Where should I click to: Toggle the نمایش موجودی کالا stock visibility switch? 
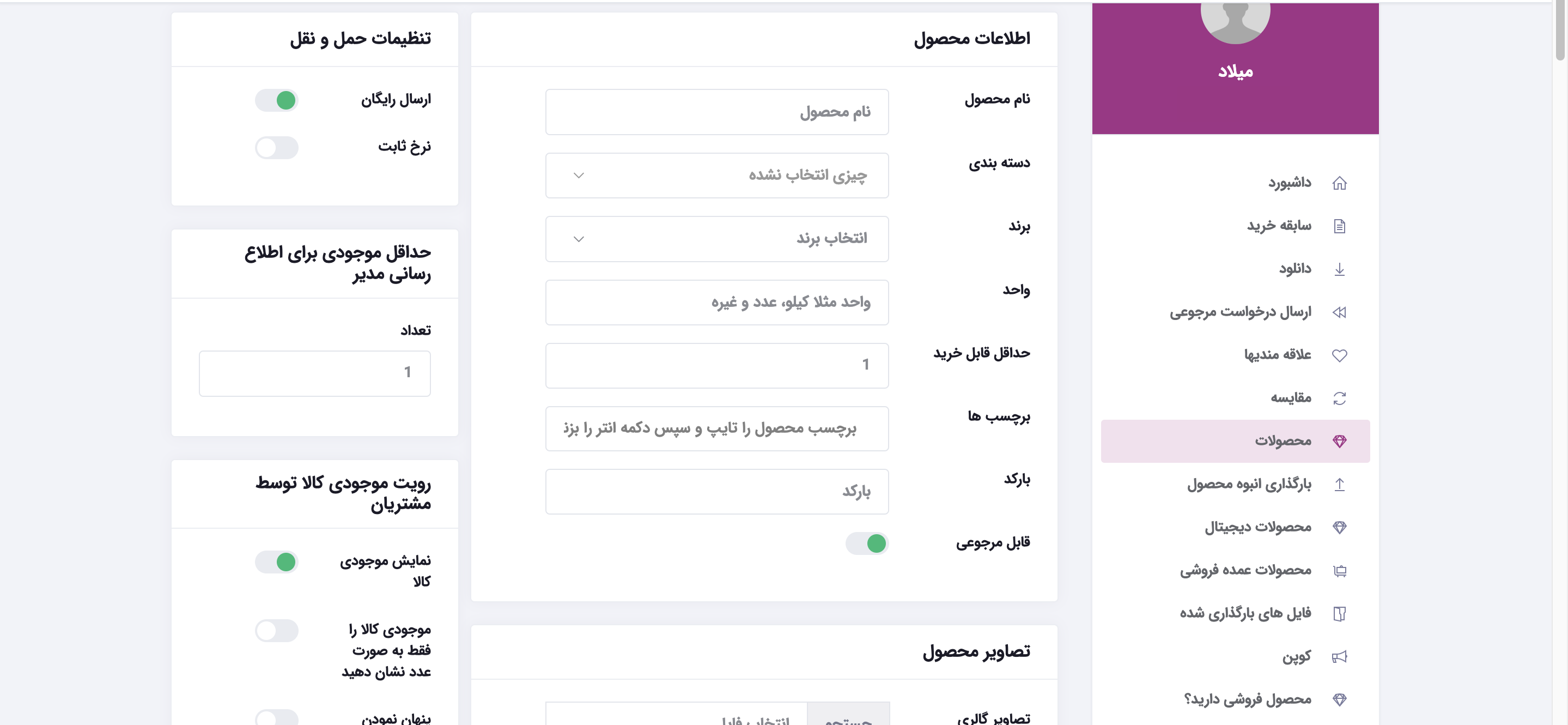click(276, 563)
